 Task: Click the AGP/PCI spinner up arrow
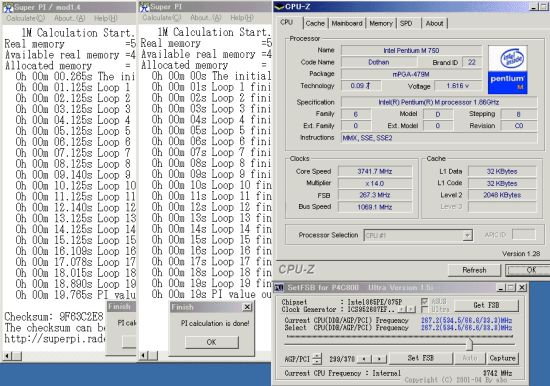tap(317, 355)
